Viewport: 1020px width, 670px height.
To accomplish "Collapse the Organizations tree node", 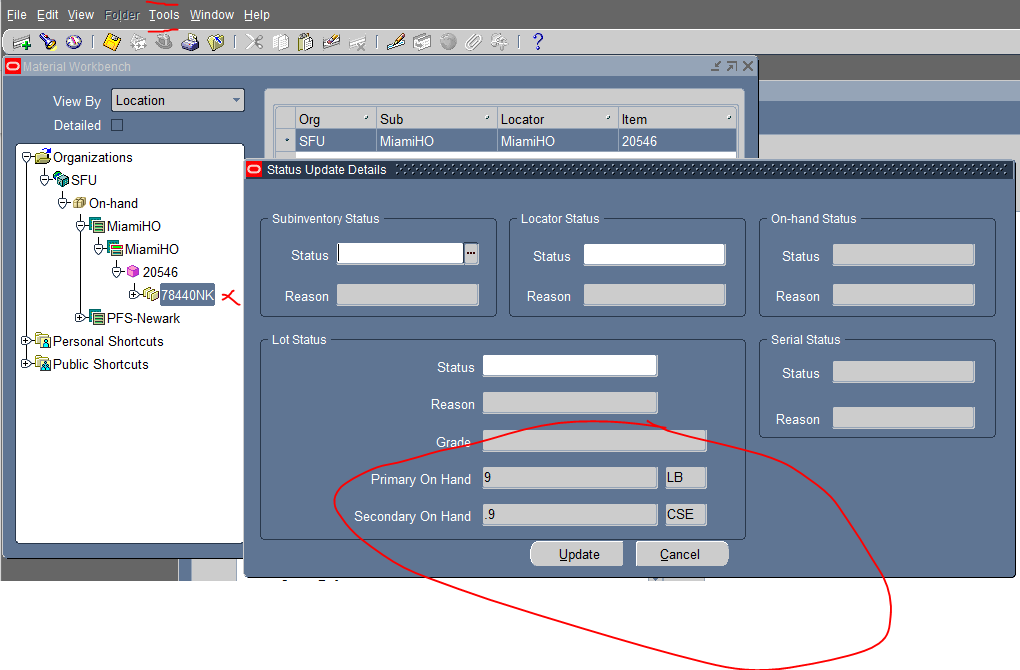I will (25, 157).
